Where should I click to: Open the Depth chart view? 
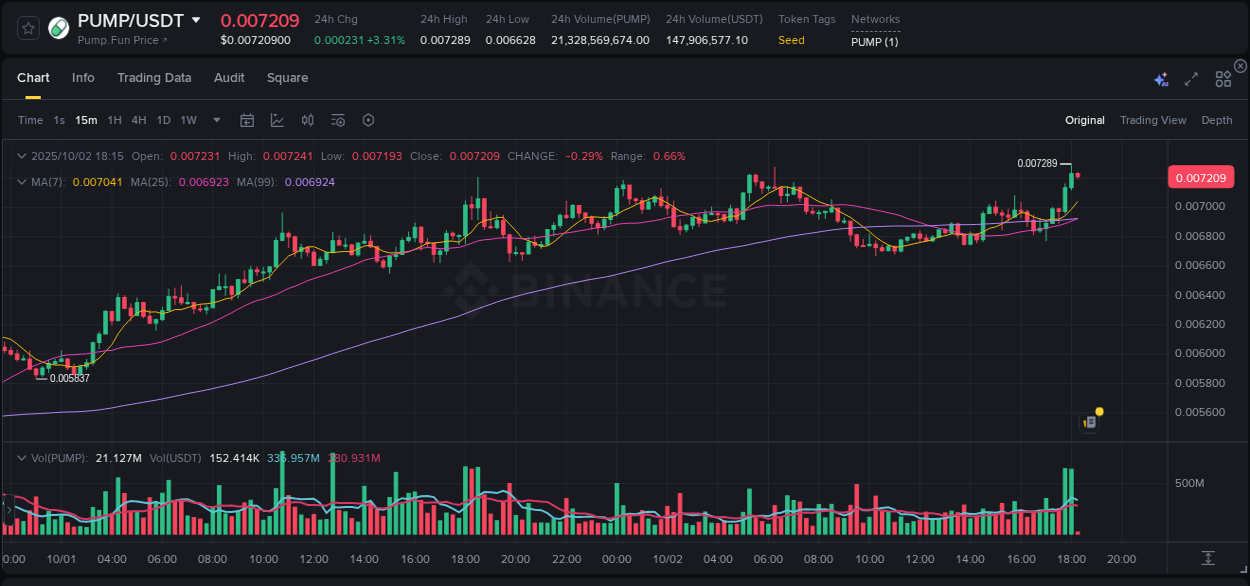pos(1217,120)
